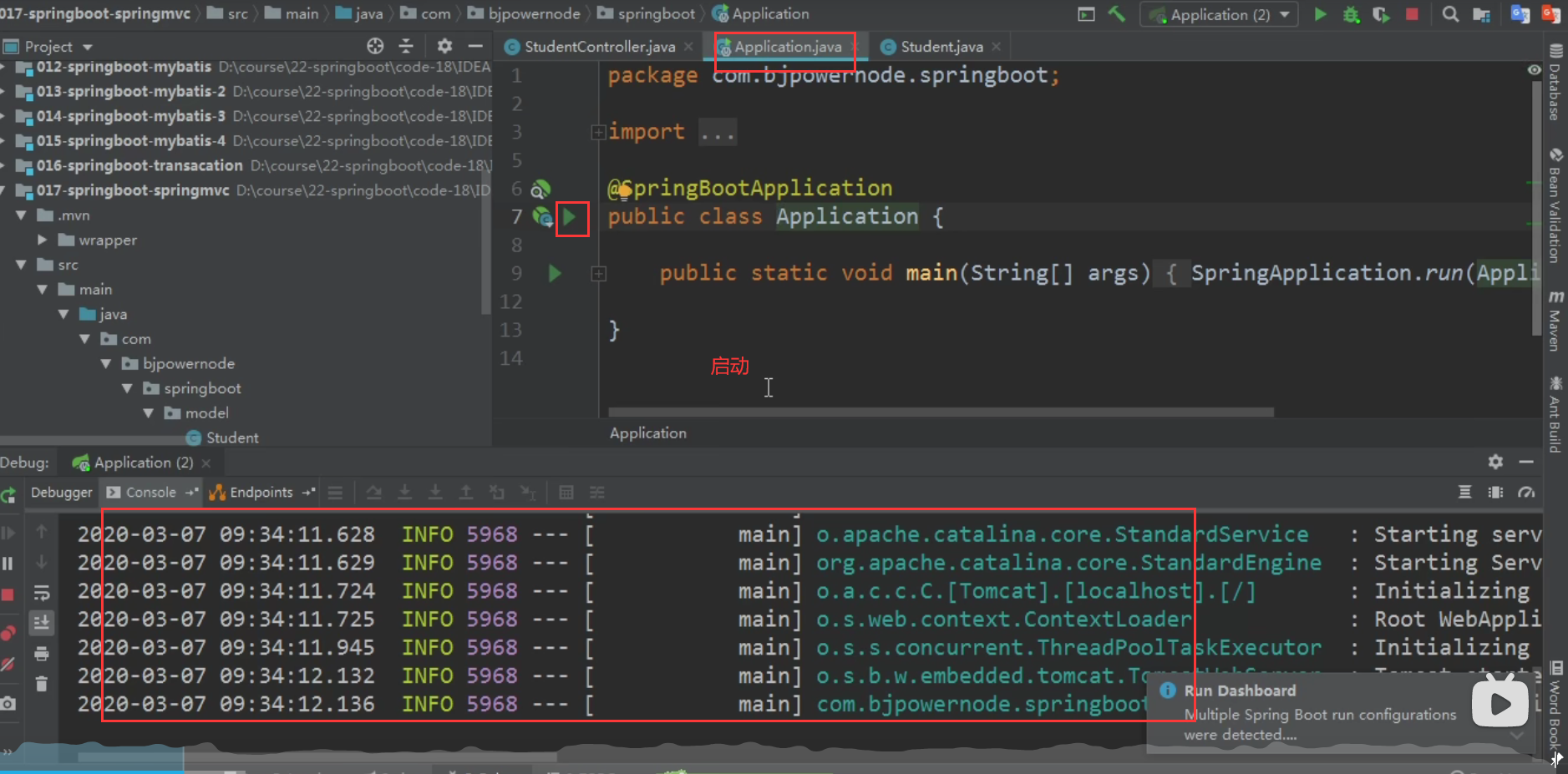Click the Step Over debugger icon

(x=373, y=493)
